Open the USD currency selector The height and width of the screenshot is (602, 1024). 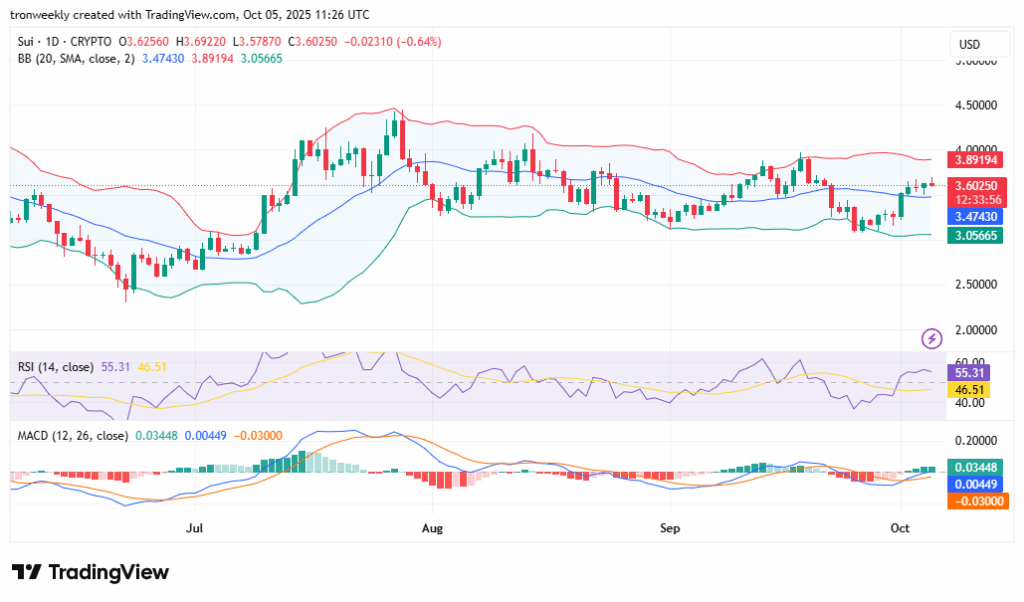969,45
